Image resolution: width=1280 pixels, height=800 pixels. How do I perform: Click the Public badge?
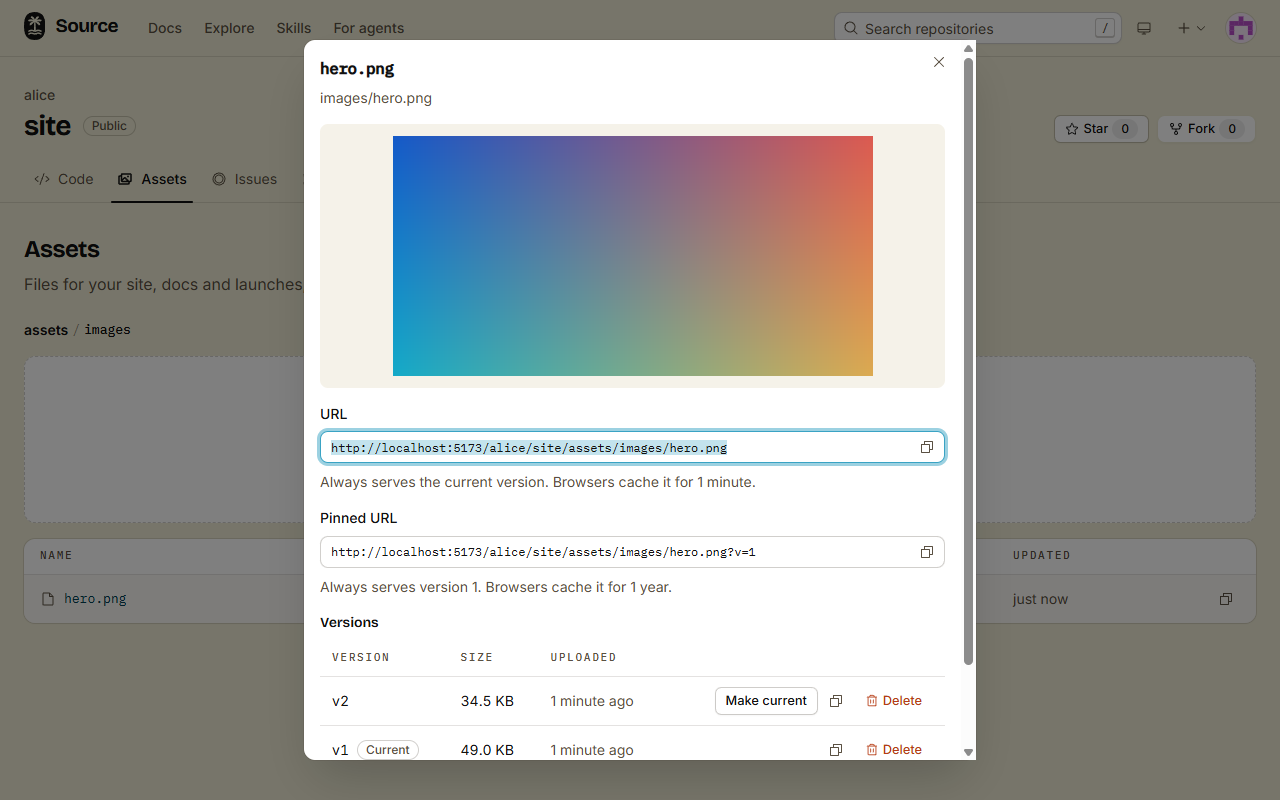pos(109,126)
